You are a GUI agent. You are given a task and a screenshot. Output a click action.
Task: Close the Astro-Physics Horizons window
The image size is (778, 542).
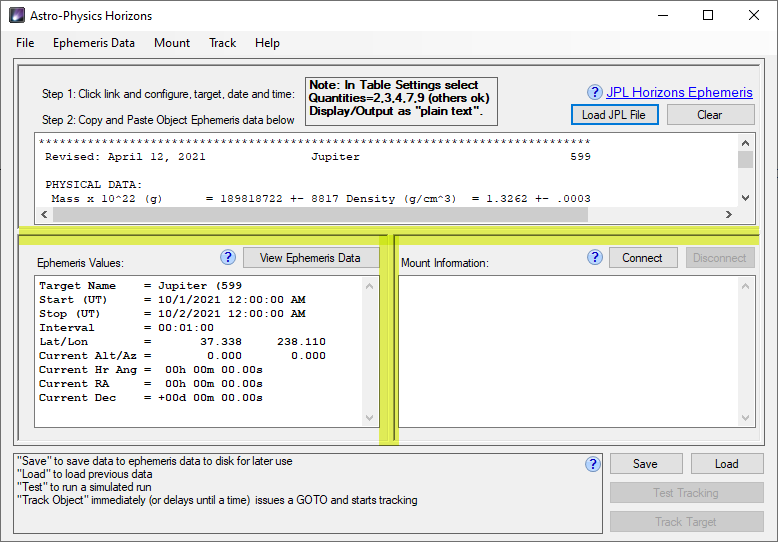(754, 15)
